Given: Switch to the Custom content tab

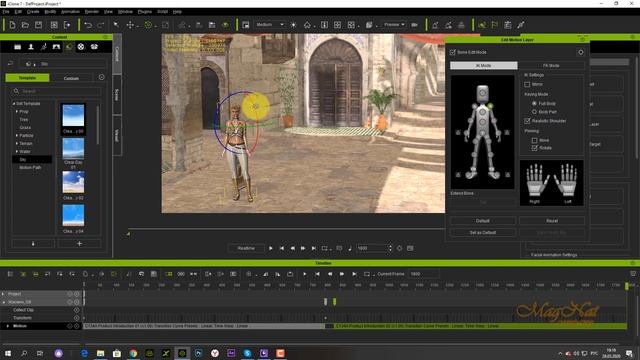Looking at the screenshot, I should pyautogui.click(x=71, y=78).
